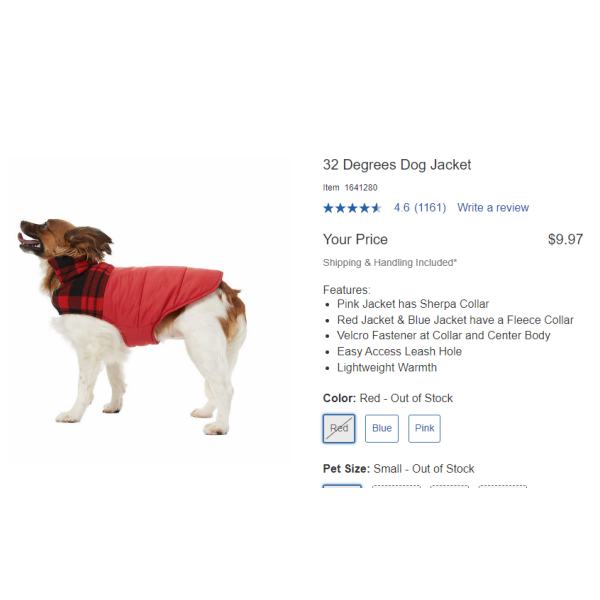Click the Shipping & Handling Included note
The width and height of the screenshot is (600, 600).
pos(390,262)
